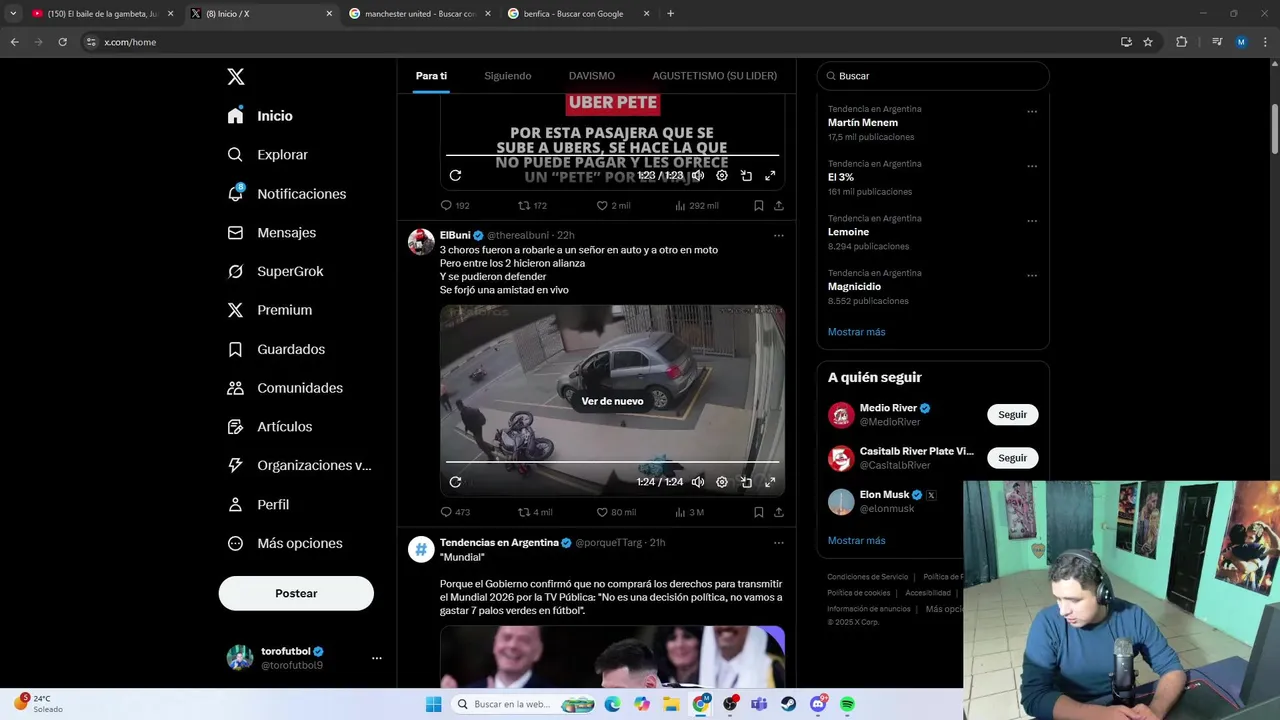The width and height of the screenshot is (1280, 720).
Task: Open Spotify from the taskbar
Action: tap(847, 704)
